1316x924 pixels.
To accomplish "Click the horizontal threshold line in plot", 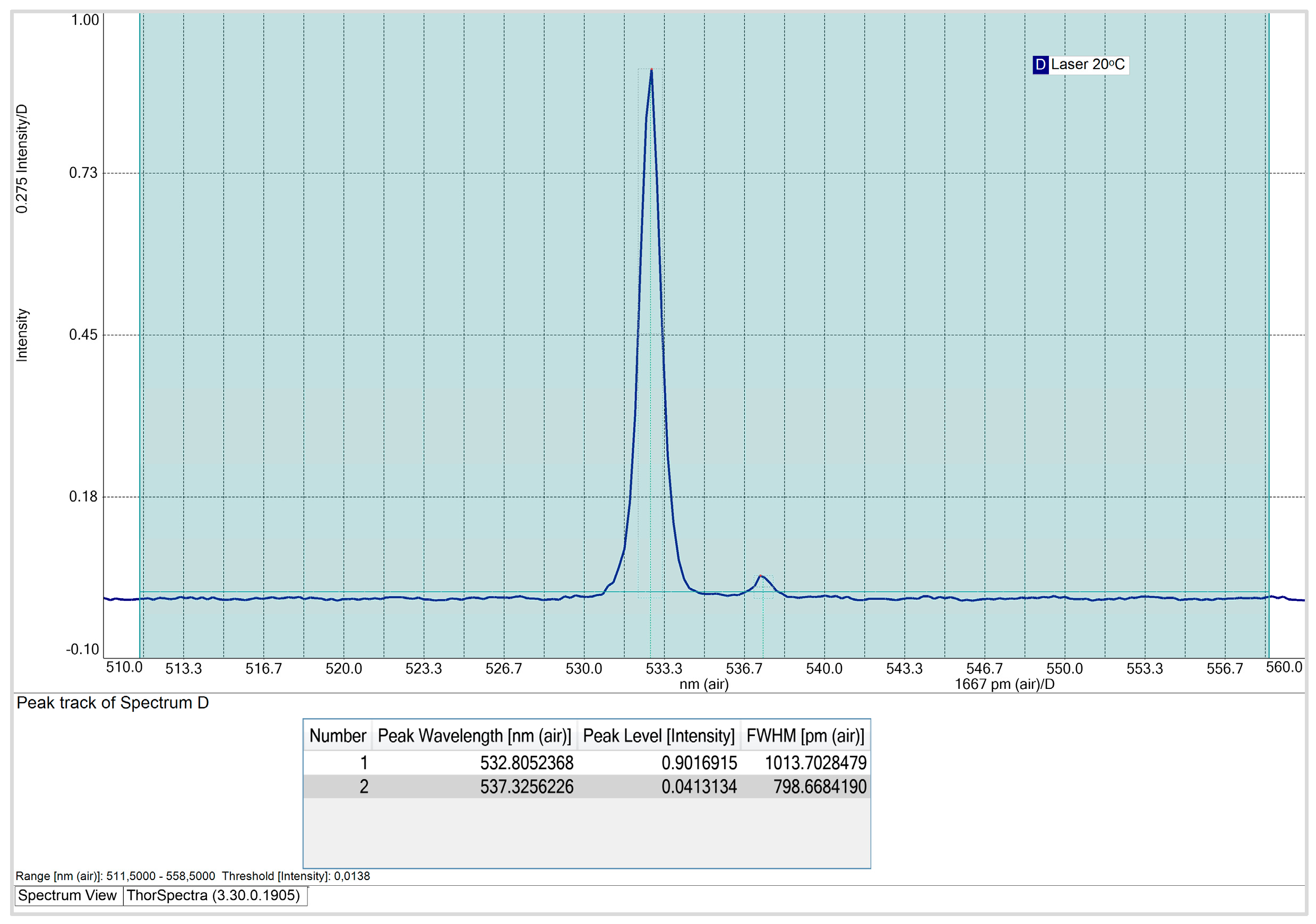I will pos(401,592).
